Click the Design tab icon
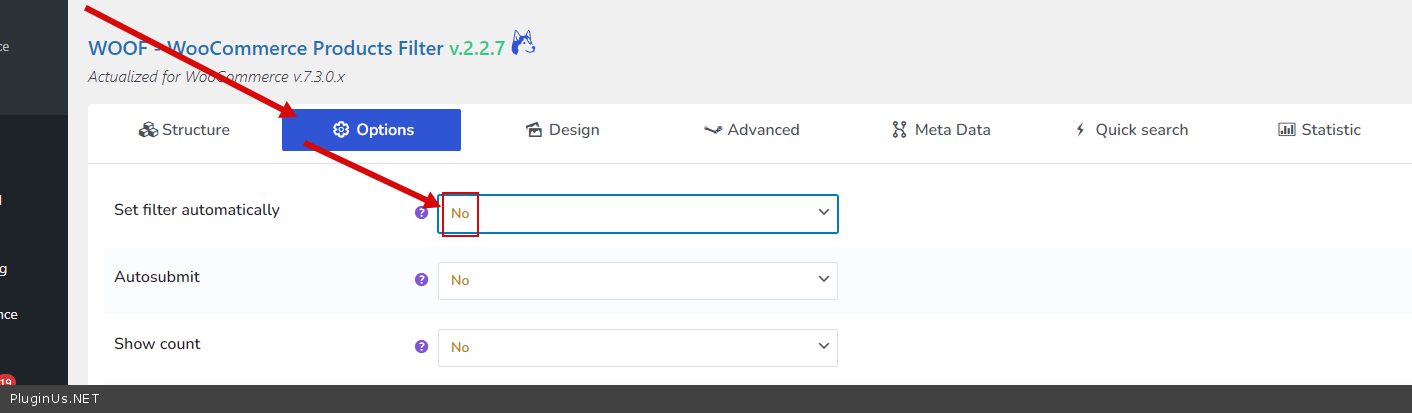The height and width of the screenshot is (413, 1412). point(533,130)
